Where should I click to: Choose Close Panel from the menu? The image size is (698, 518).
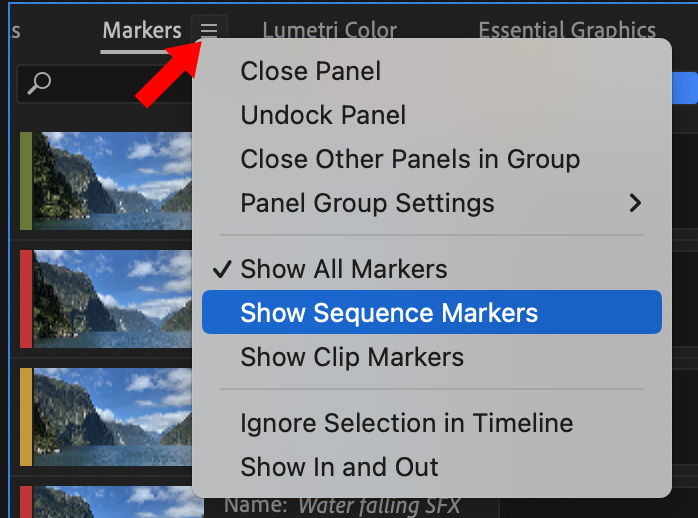[310, 71]
